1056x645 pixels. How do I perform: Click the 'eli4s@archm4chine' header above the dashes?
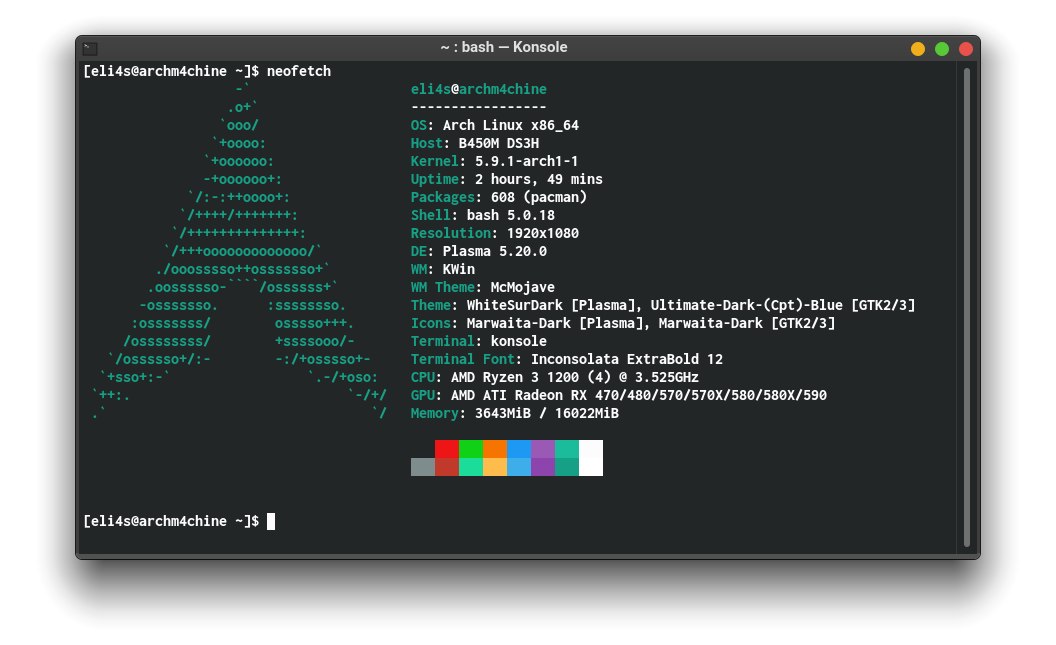(x=479, y=89)
